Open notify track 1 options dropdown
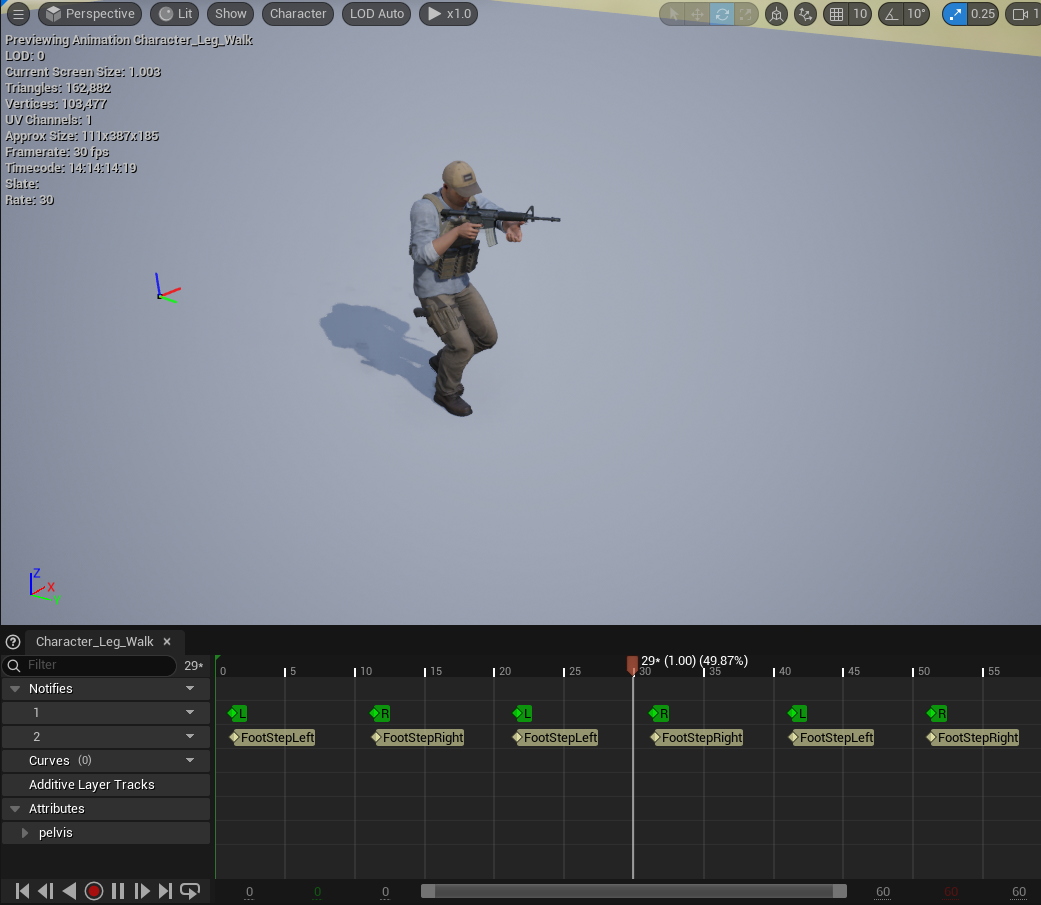 [190, 712]
